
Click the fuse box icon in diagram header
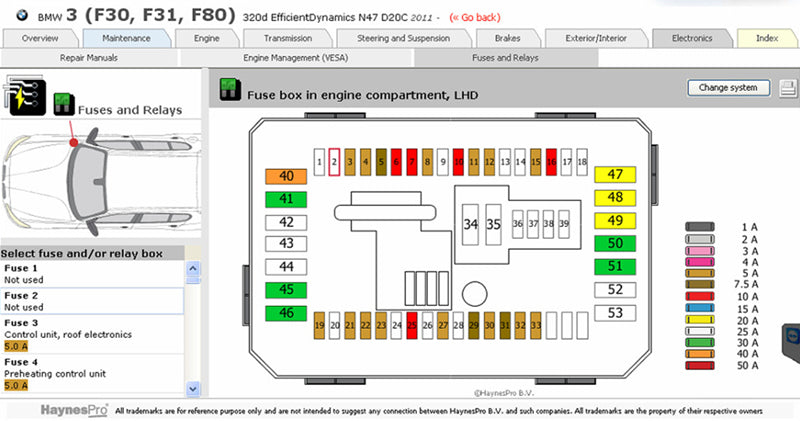228,94
